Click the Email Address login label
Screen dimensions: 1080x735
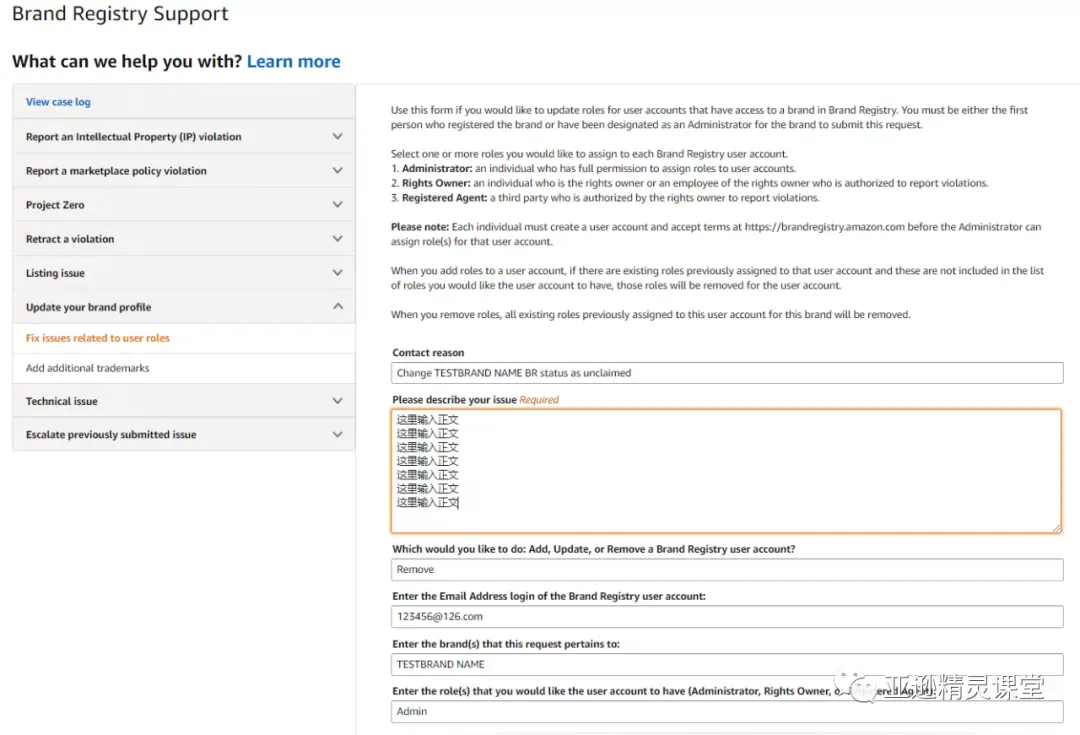(x=549, y=597)
